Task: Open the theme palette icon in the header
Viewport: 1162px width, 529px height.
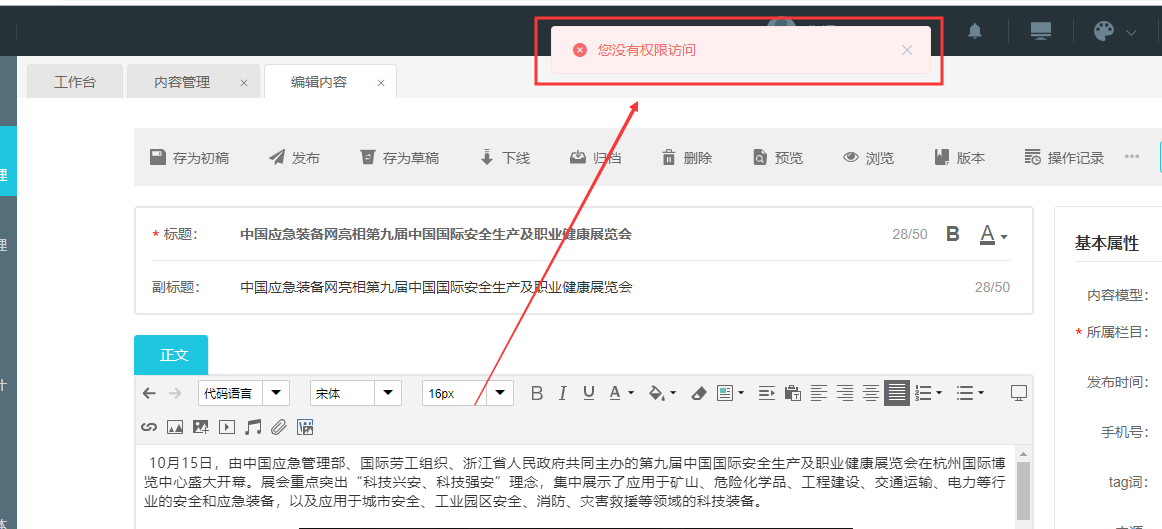Action: [1104, 31]
